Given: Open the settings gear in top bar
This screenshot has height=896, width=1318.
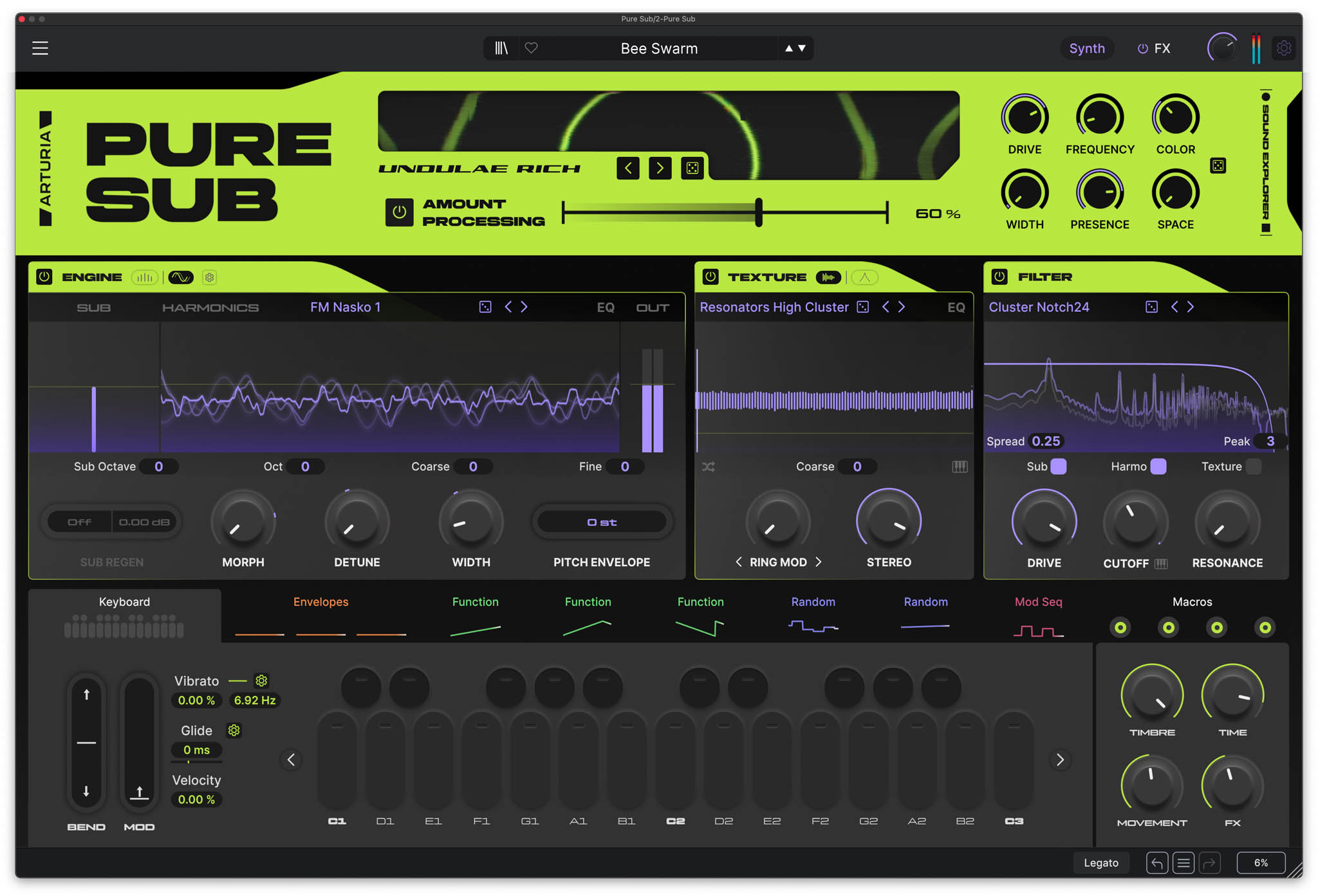Looking at the screenshot, I should pyautogui.click(x=1283, y=48).
